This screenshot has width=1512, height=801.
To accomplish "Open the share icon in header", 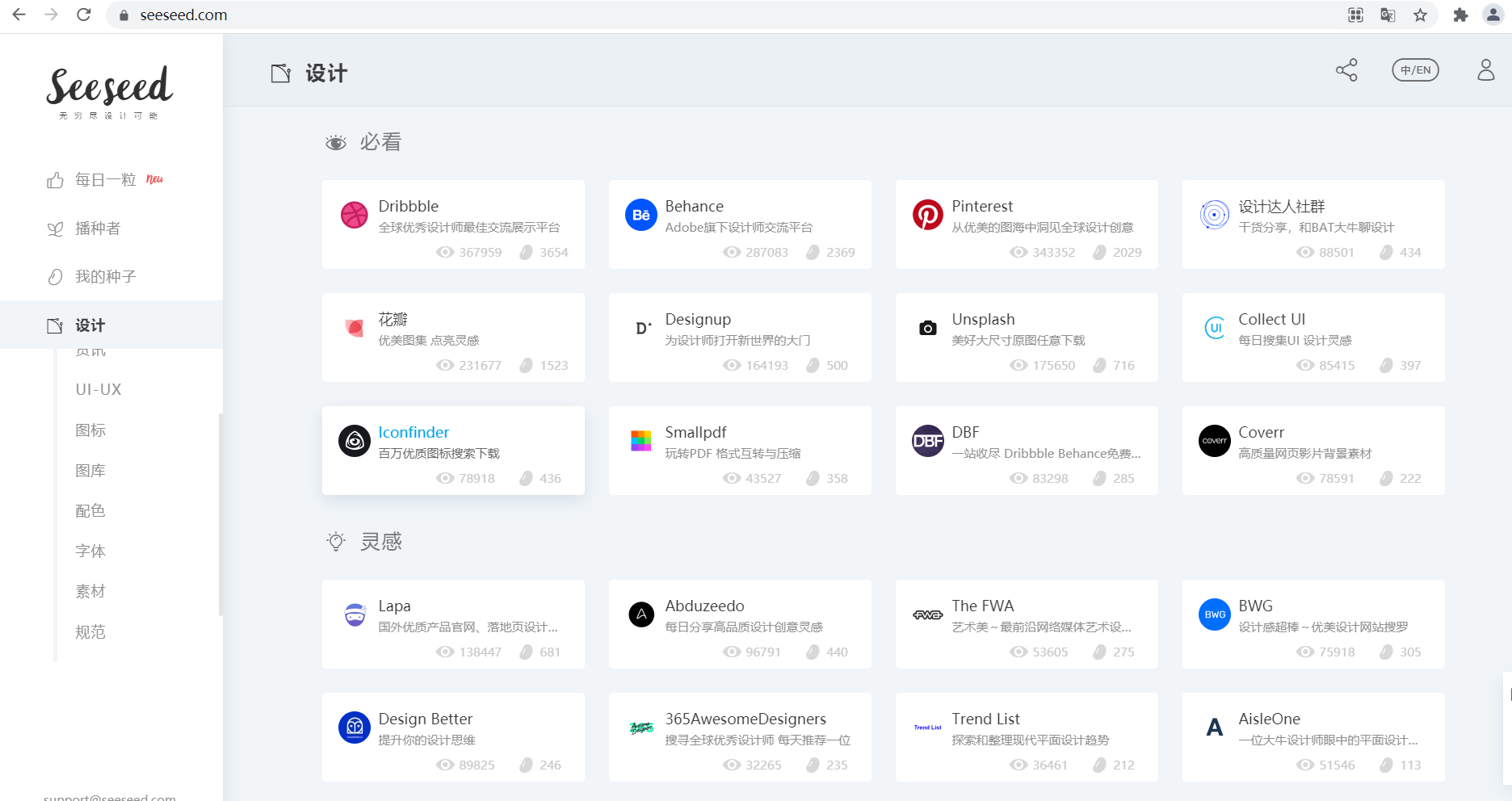I will click(1346, 70).
